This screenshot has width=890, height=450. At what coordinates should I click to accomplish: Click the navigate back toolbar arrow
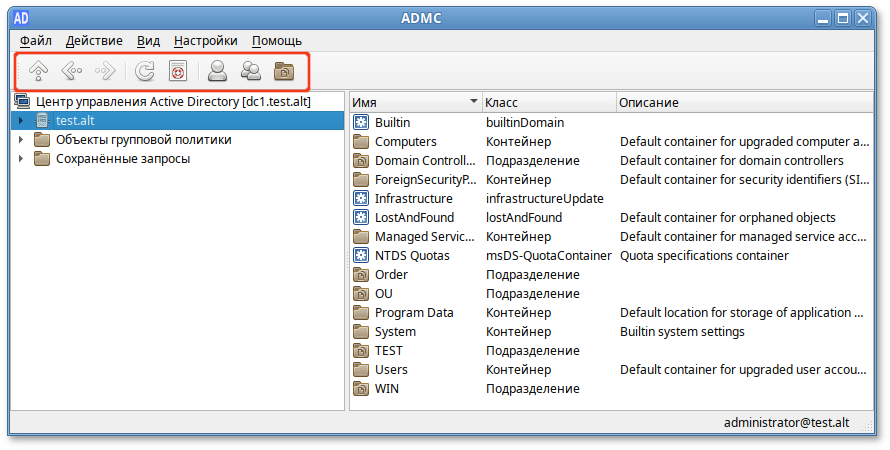71,71
